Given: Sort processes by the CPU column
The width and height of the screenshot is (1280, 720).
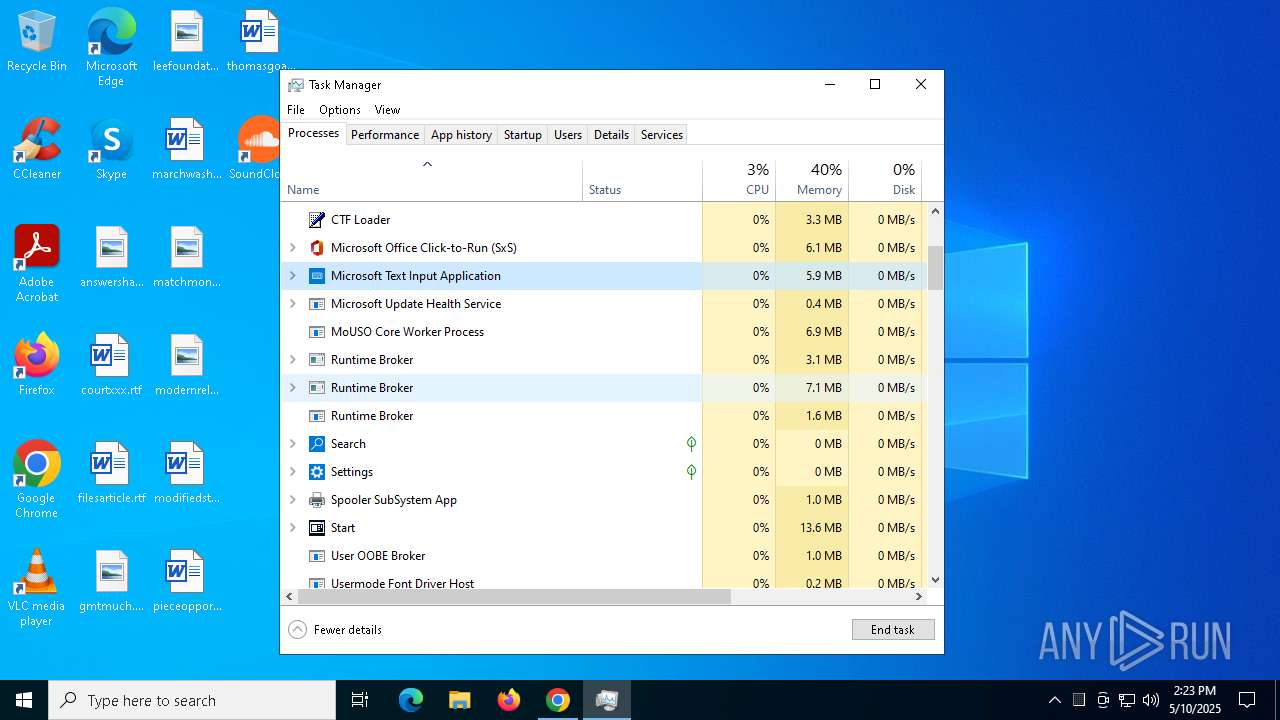Looking at the screenshot, I should pyautogui.click(x=739, y=181).
